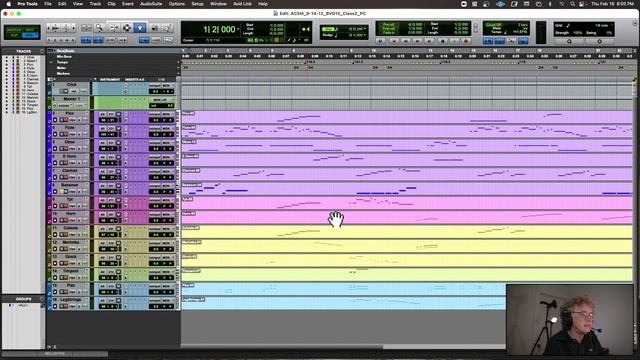The image size is (640, 360).
Task: Toggle the Pre-roll button
Action: (x=388, y=25)
